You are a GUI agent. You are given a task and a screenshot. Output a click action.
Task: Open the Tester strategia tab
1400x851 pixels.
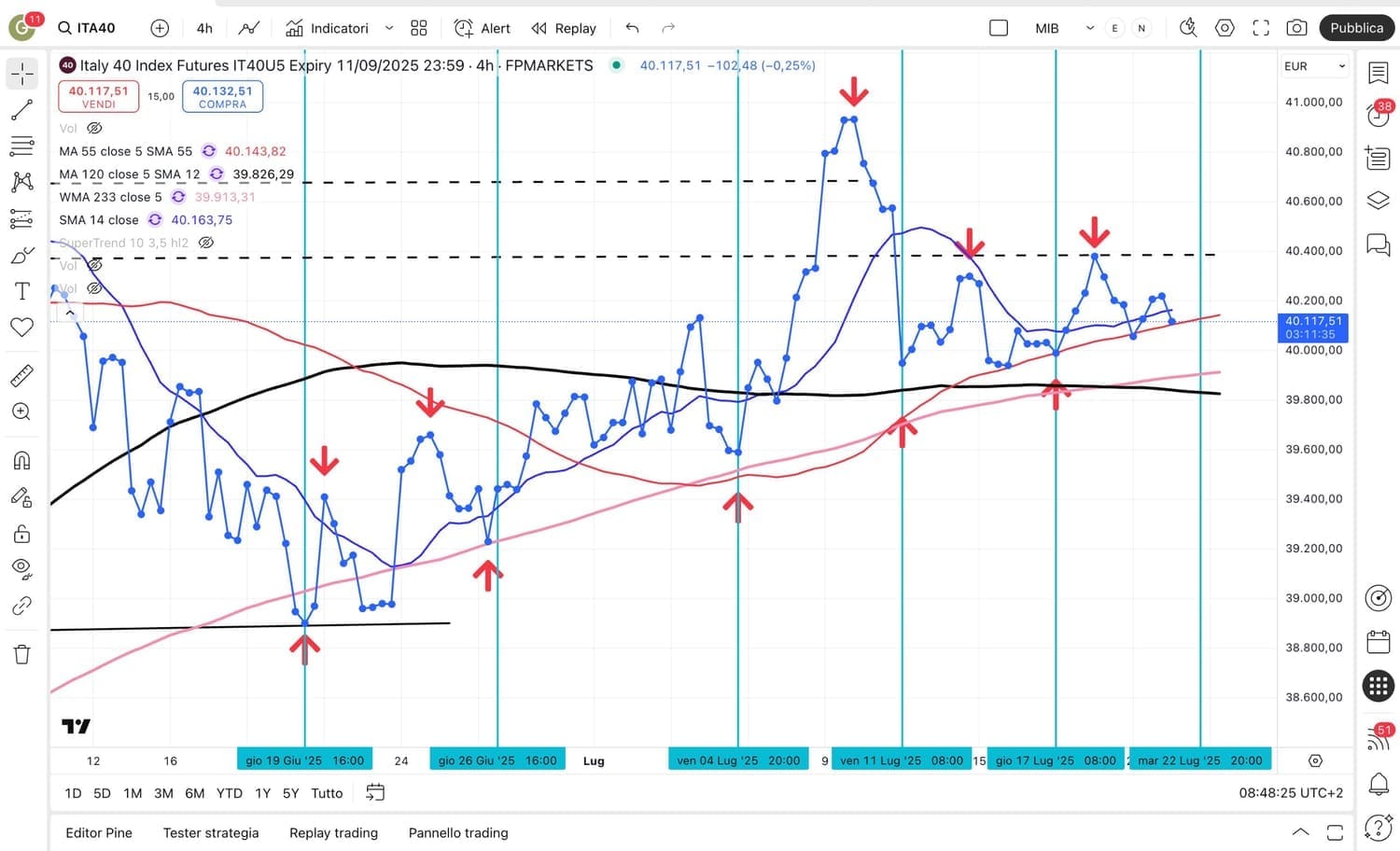(x=211, y=832)
